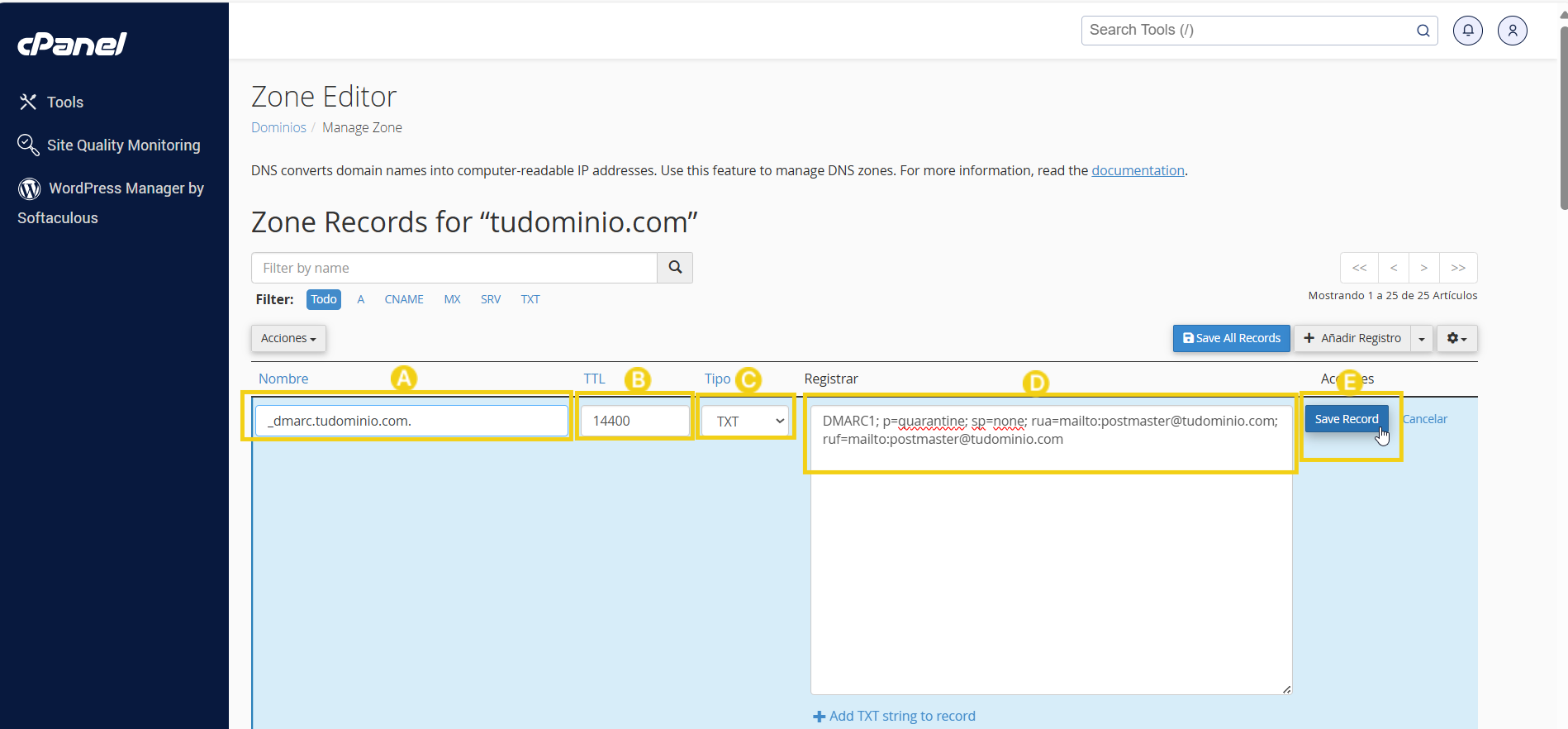
Task: Click the Save Record button
Action: pos(1347,419)
